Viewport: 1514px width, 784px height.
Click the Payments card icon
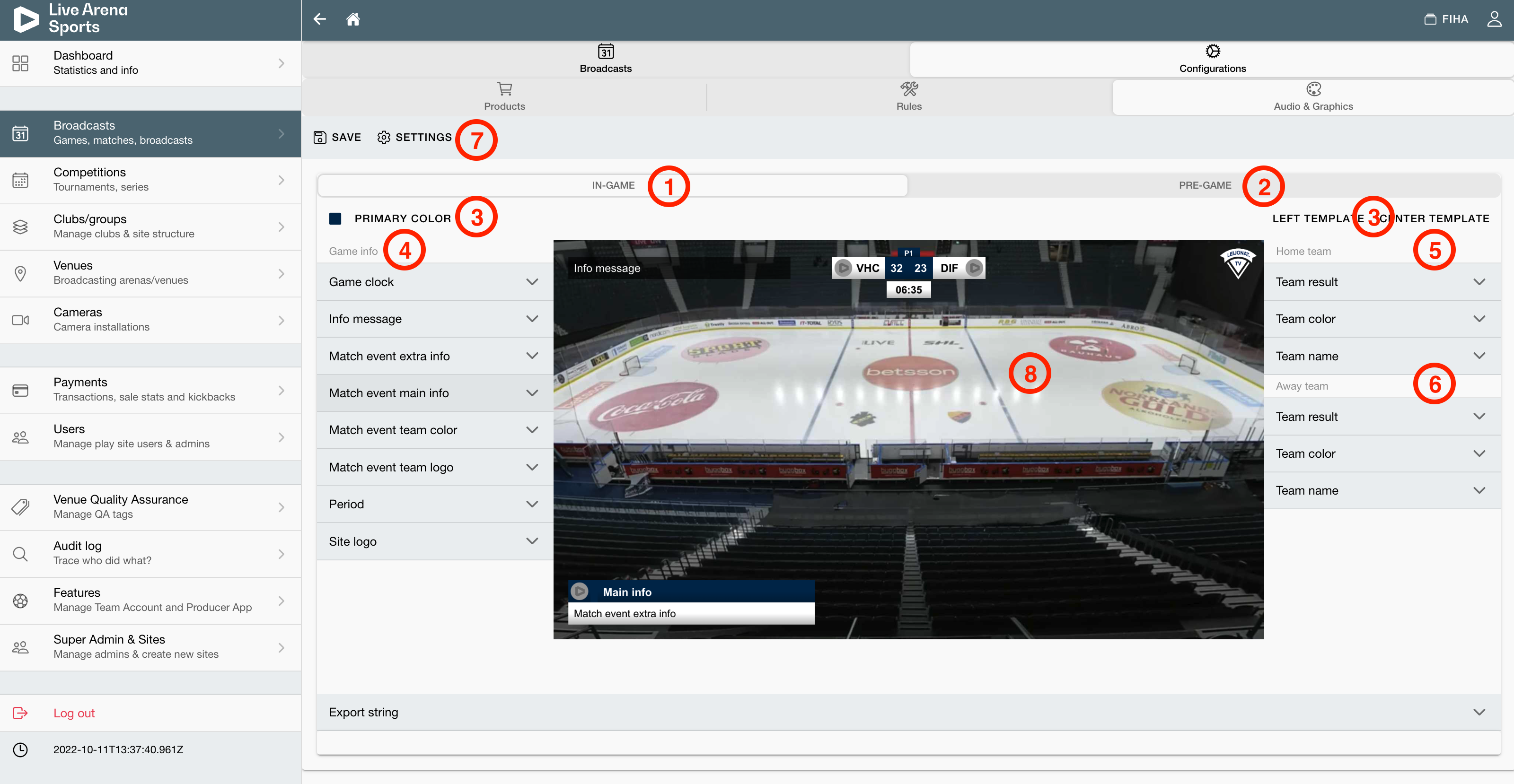[x=20, y=391]
